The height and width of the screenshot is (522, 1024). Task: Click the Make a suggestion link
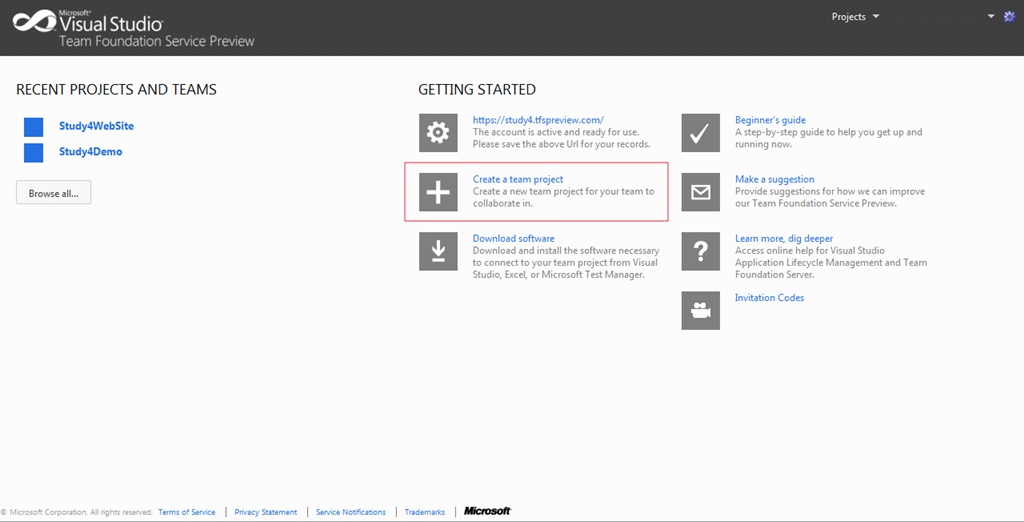(775, 179)
